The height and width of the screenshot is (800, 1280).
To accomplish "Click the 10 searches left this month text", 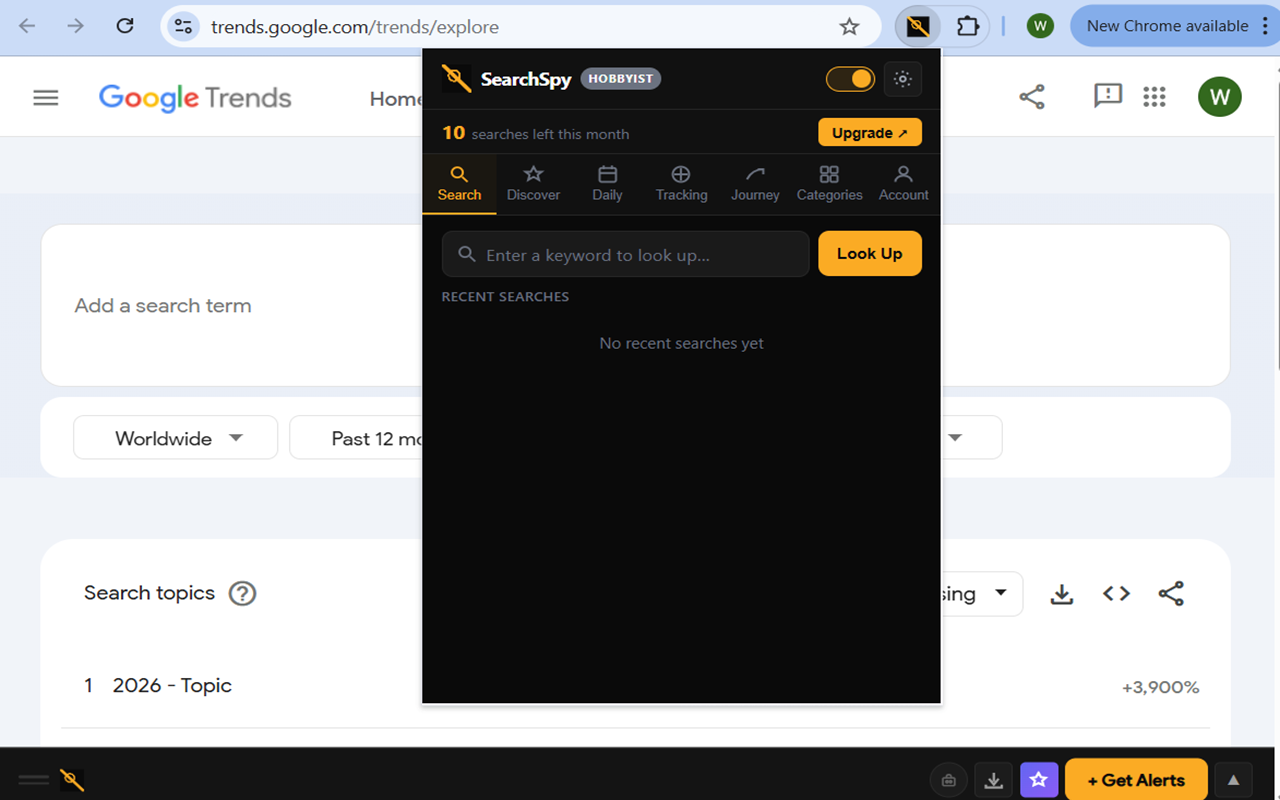I will pyautogui.click(x=536, y=133).
